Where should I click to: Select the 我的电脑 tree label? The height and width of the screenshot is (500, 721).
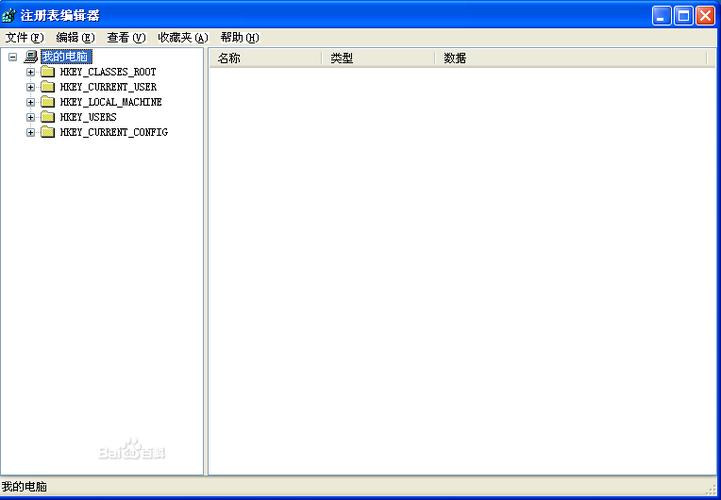[67, 57]
